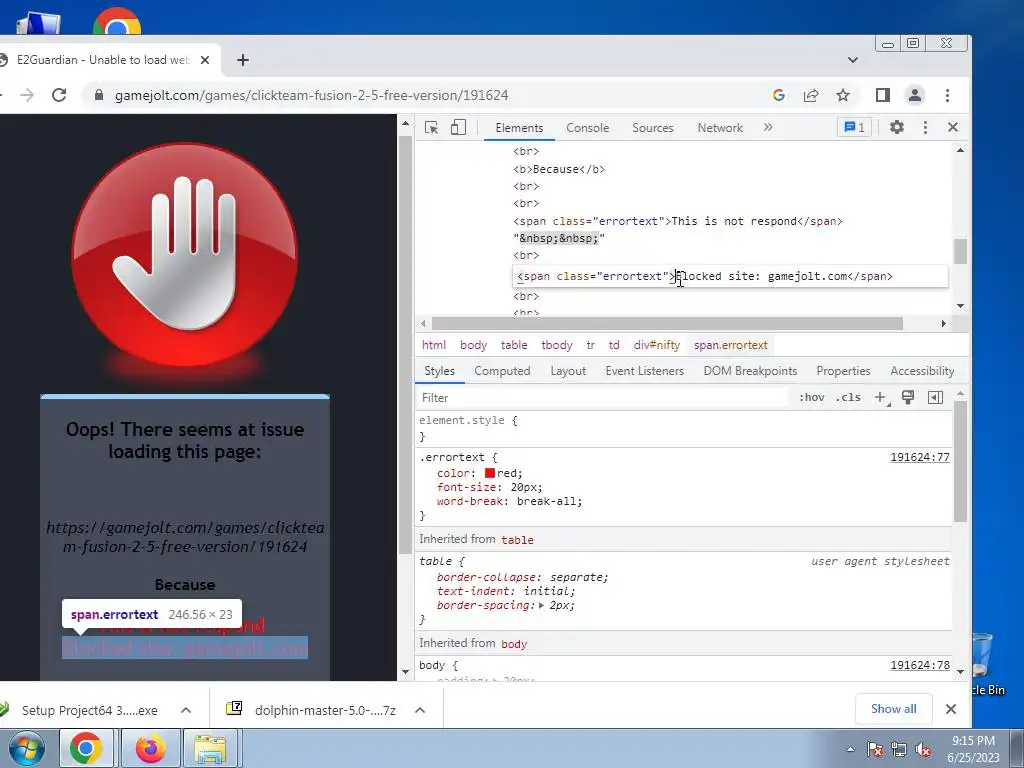Open the Chrome profile avatar

[x=915, y=95]
